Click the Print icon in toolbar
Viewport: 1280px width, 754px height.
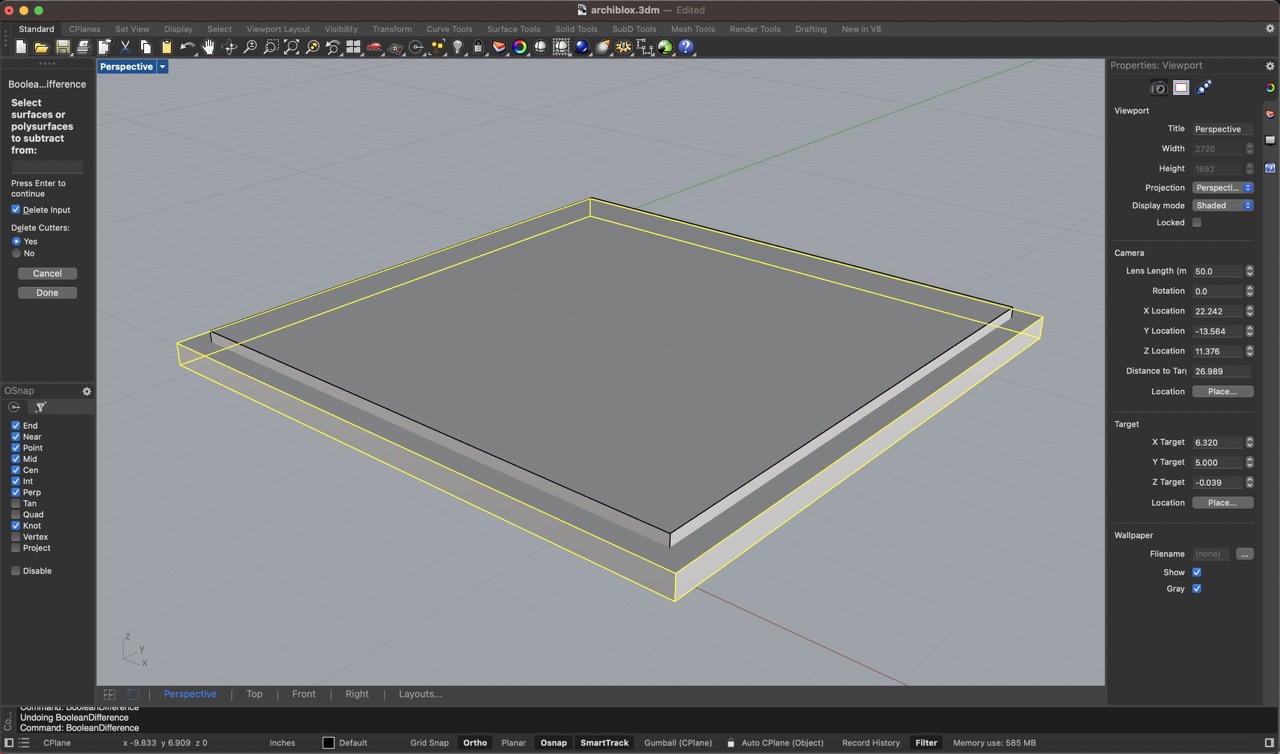click(83, 47)
